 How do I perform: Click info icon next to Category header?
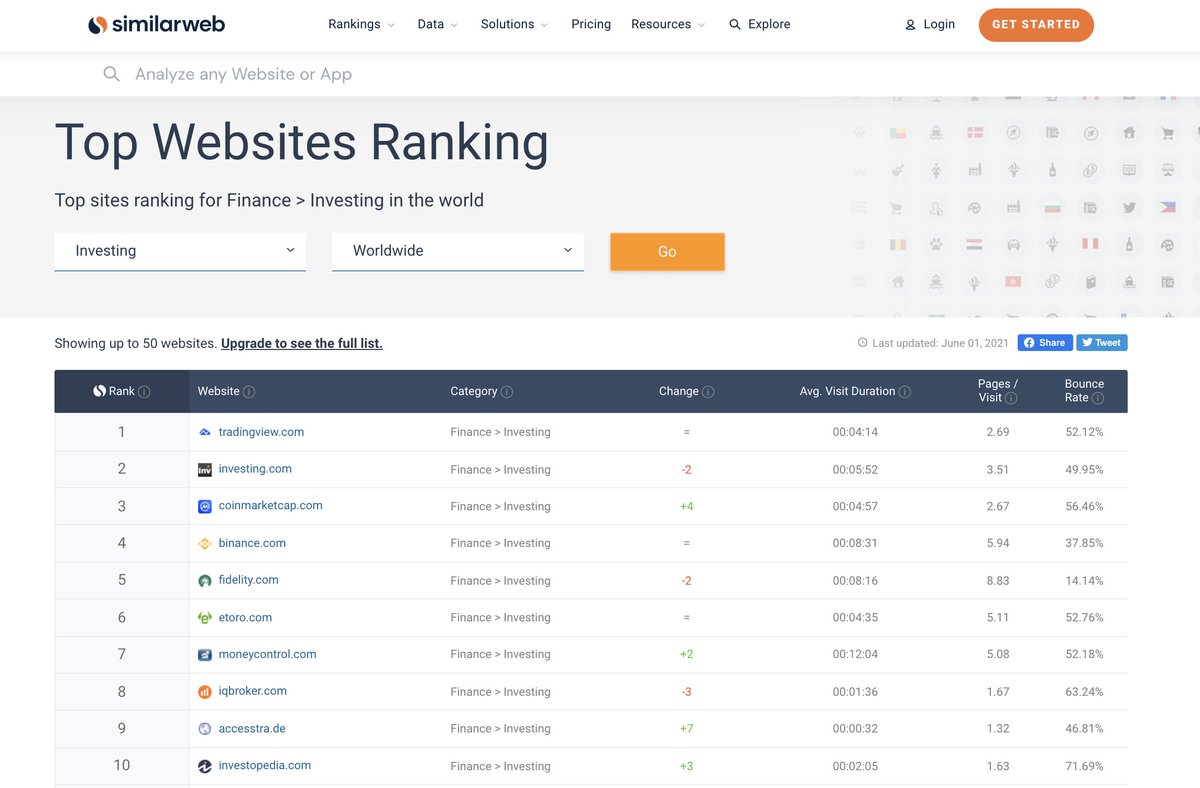(x=507, y=392)
